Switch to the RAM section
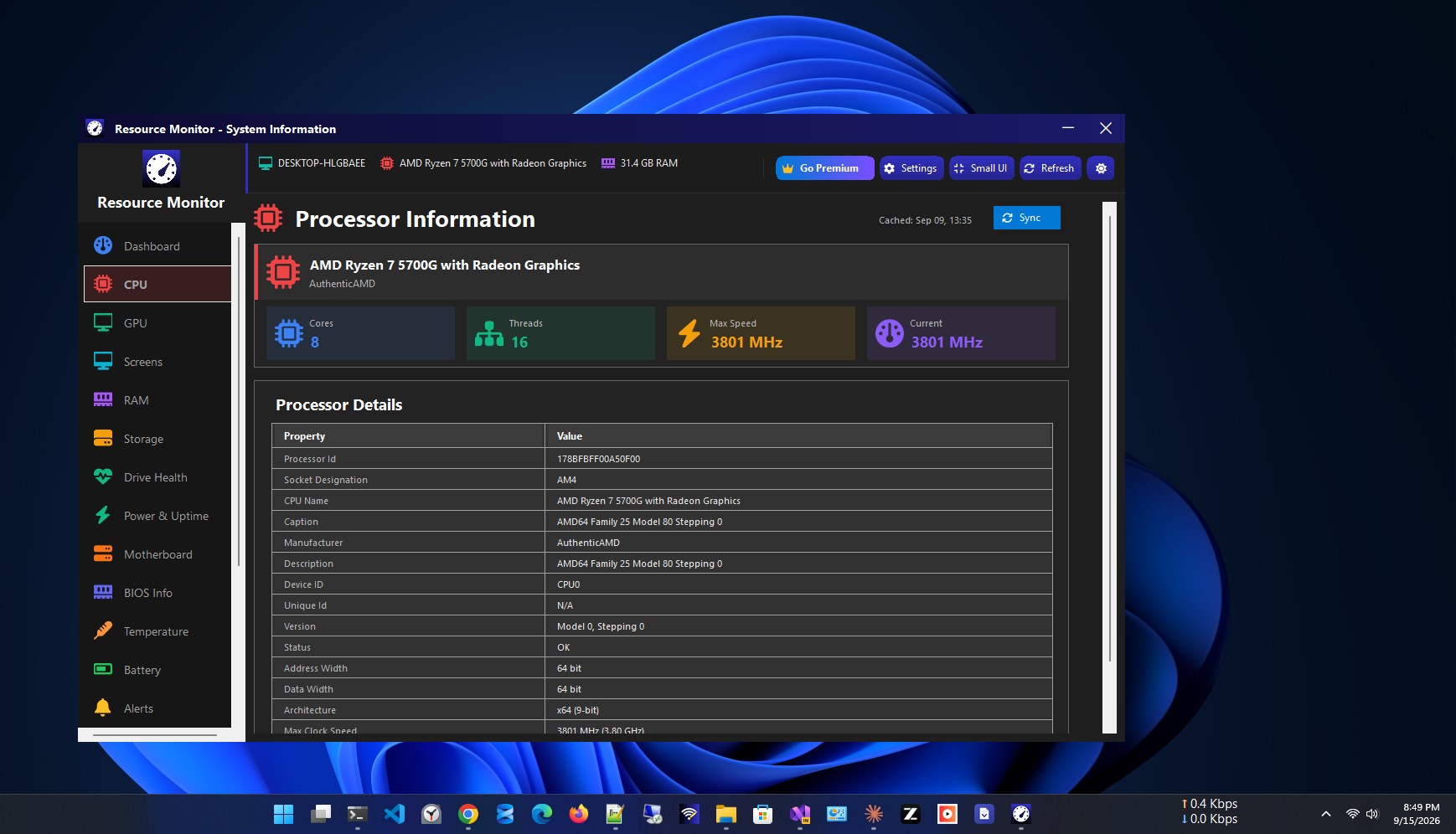 point(157,400)
